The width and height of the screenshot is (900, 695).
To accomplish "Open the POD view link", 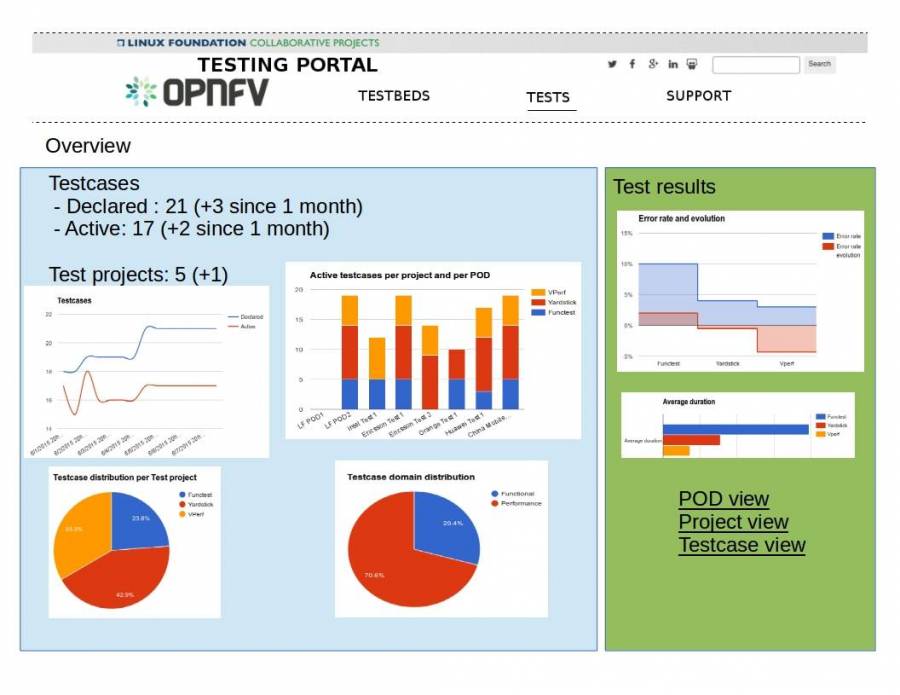I will [x=723, y=499].
